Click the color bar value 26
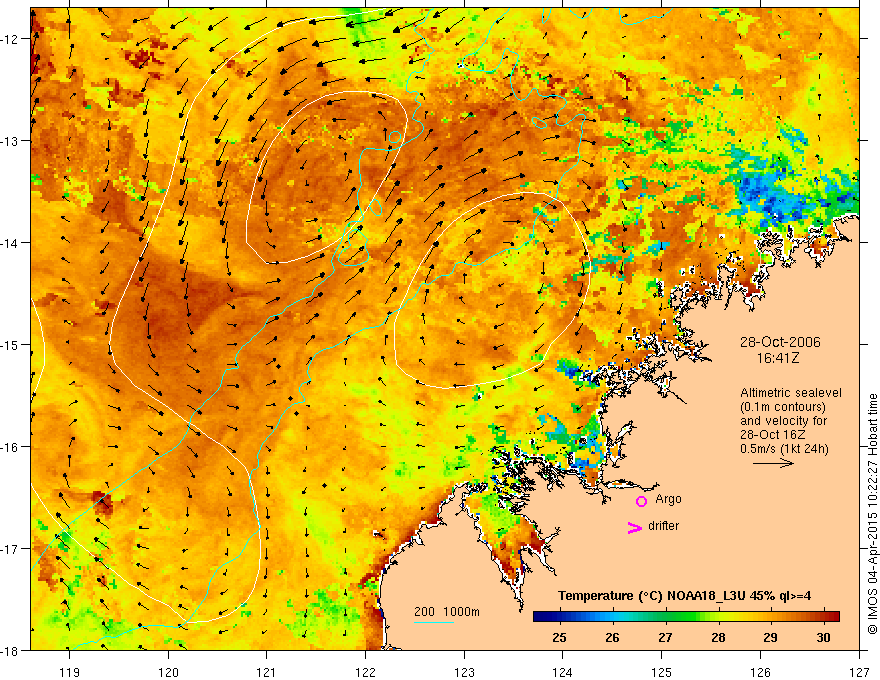Screen dimensions: 880x680 pyautogui.click(x=612, y=637)
